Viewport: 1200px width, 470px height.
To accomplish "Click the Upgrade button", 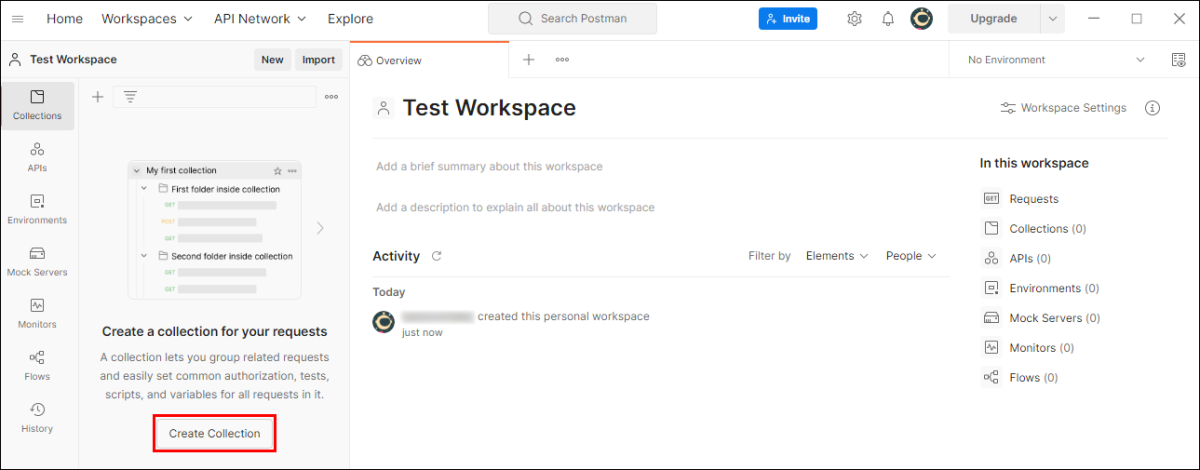I will (994, 18).
